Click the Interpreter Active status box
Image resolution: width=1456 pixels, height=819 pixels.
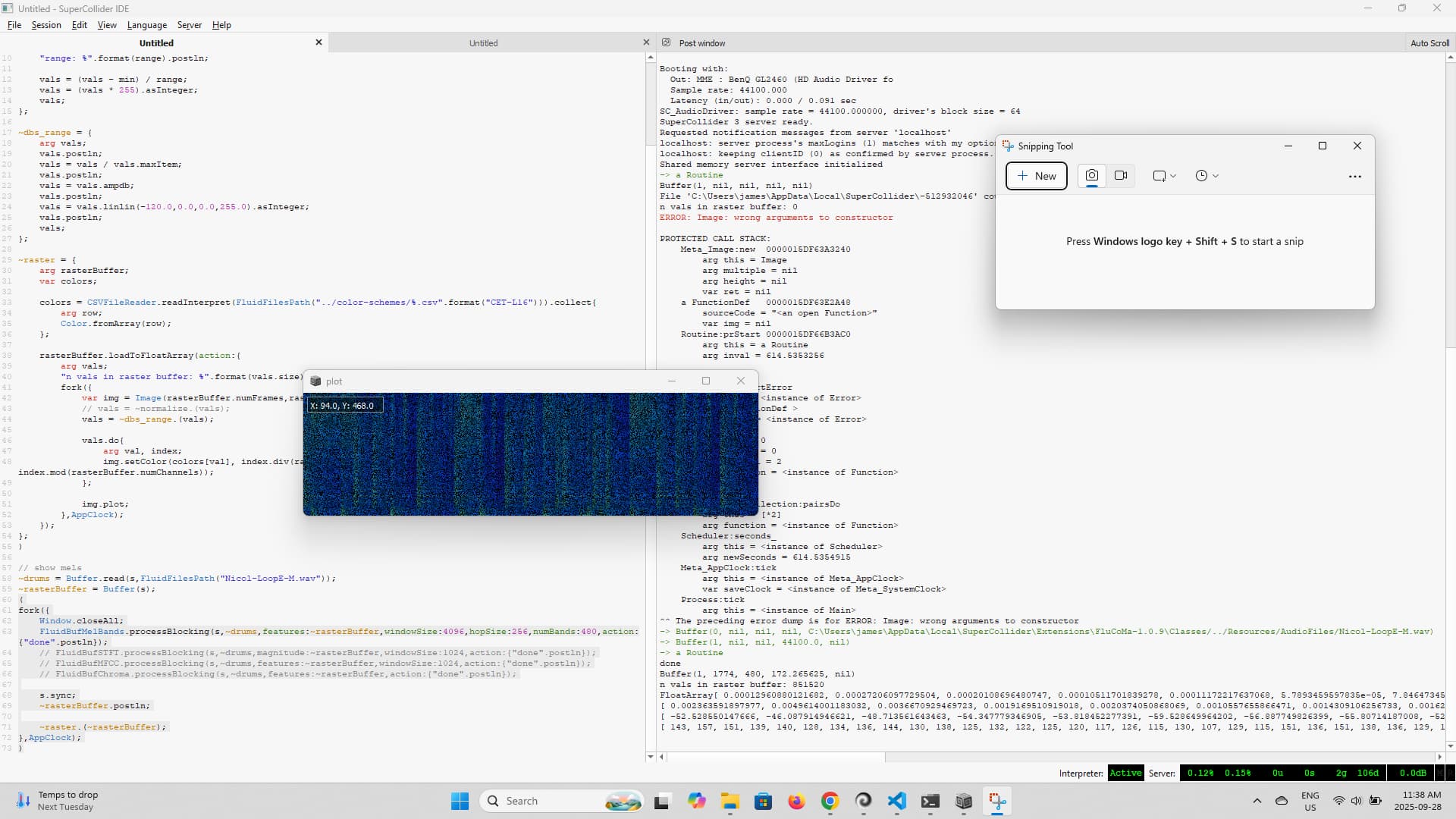(1125, 773)
